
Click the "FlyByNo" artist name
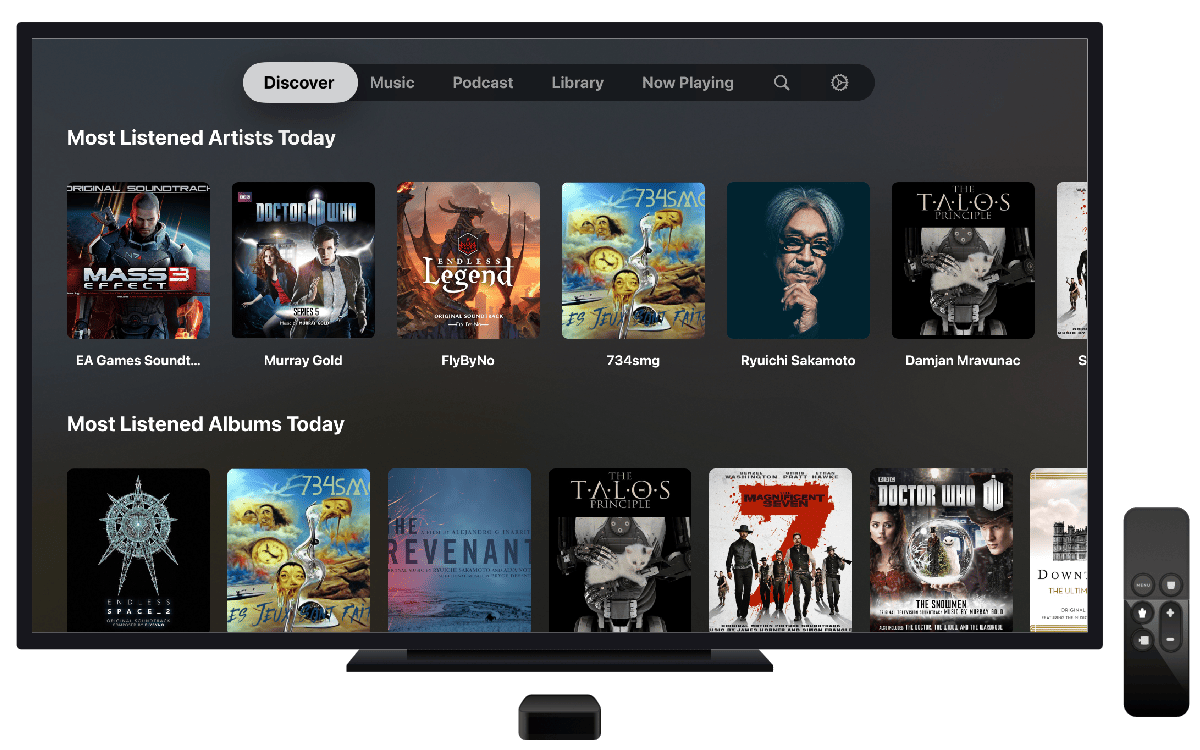(x=469, y=360)
